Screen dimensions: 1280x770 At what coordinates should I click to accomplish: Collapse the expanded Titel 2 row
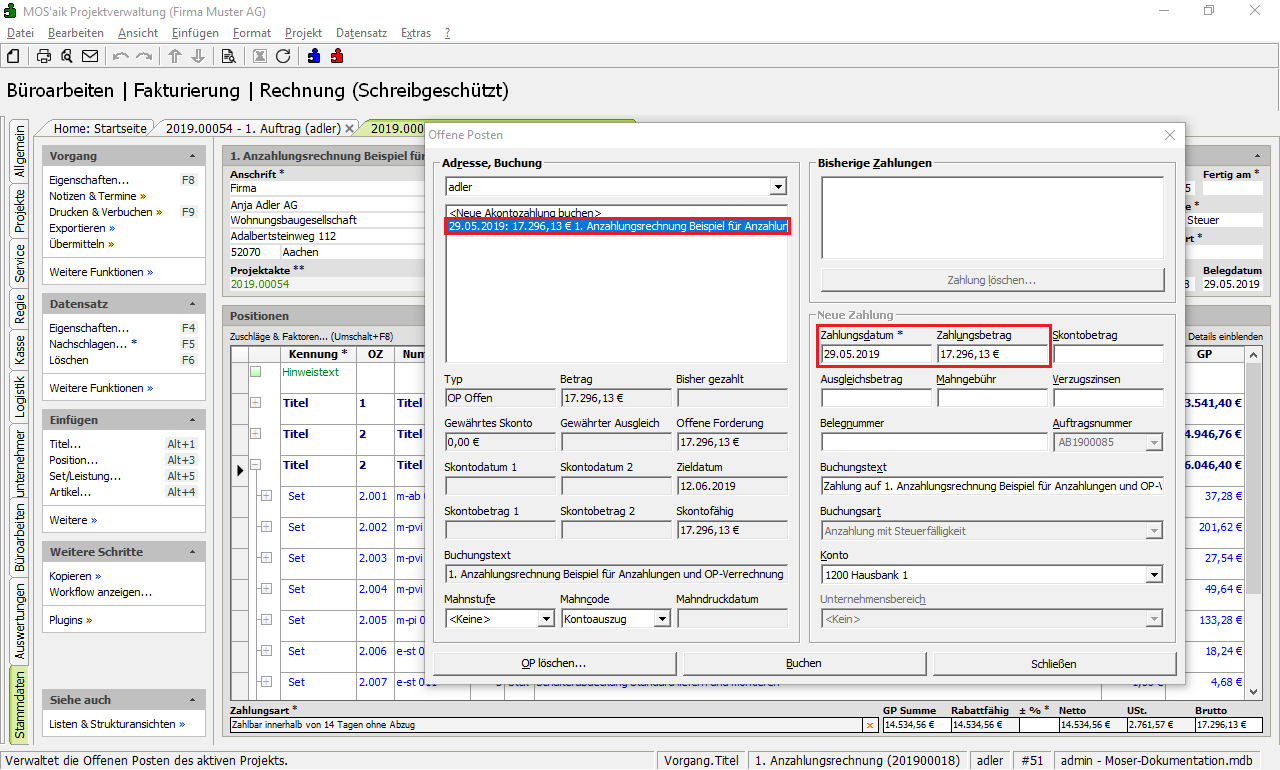pyautogui.click(x=255, y=465)
